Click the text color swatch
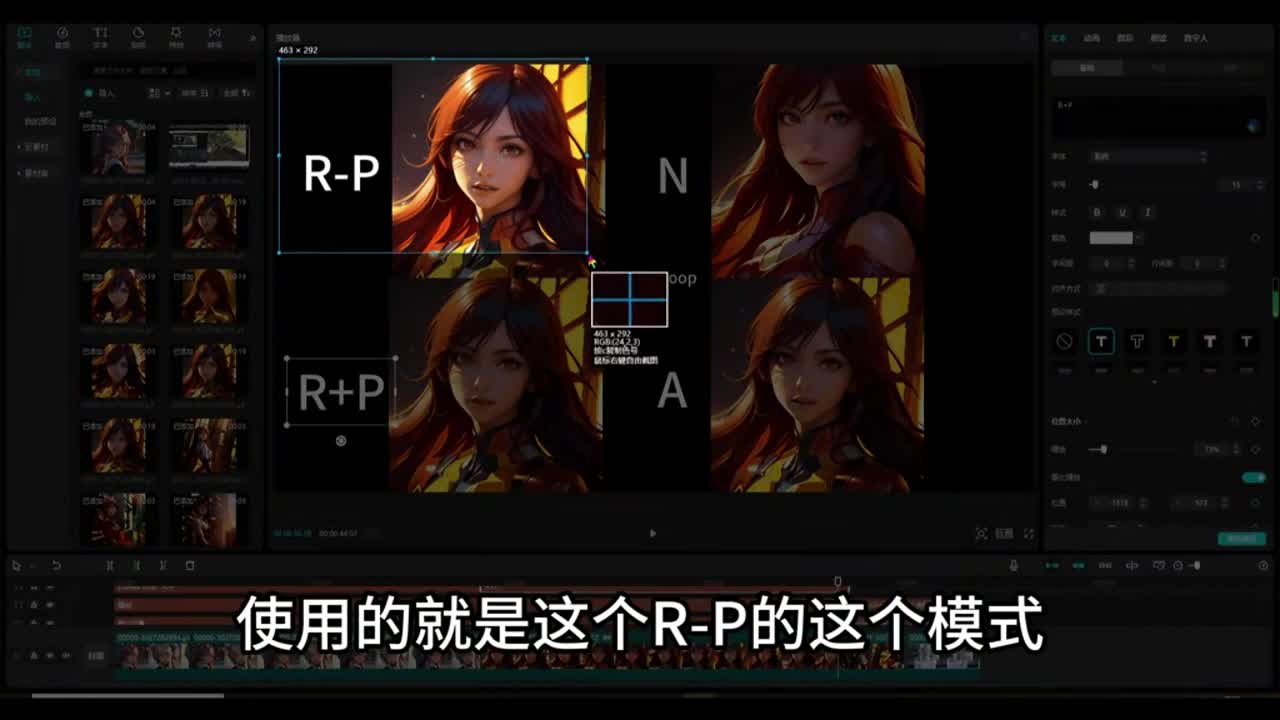Image resolution: width=1280 pixels, height=720 pixels. pos(1111,238)
